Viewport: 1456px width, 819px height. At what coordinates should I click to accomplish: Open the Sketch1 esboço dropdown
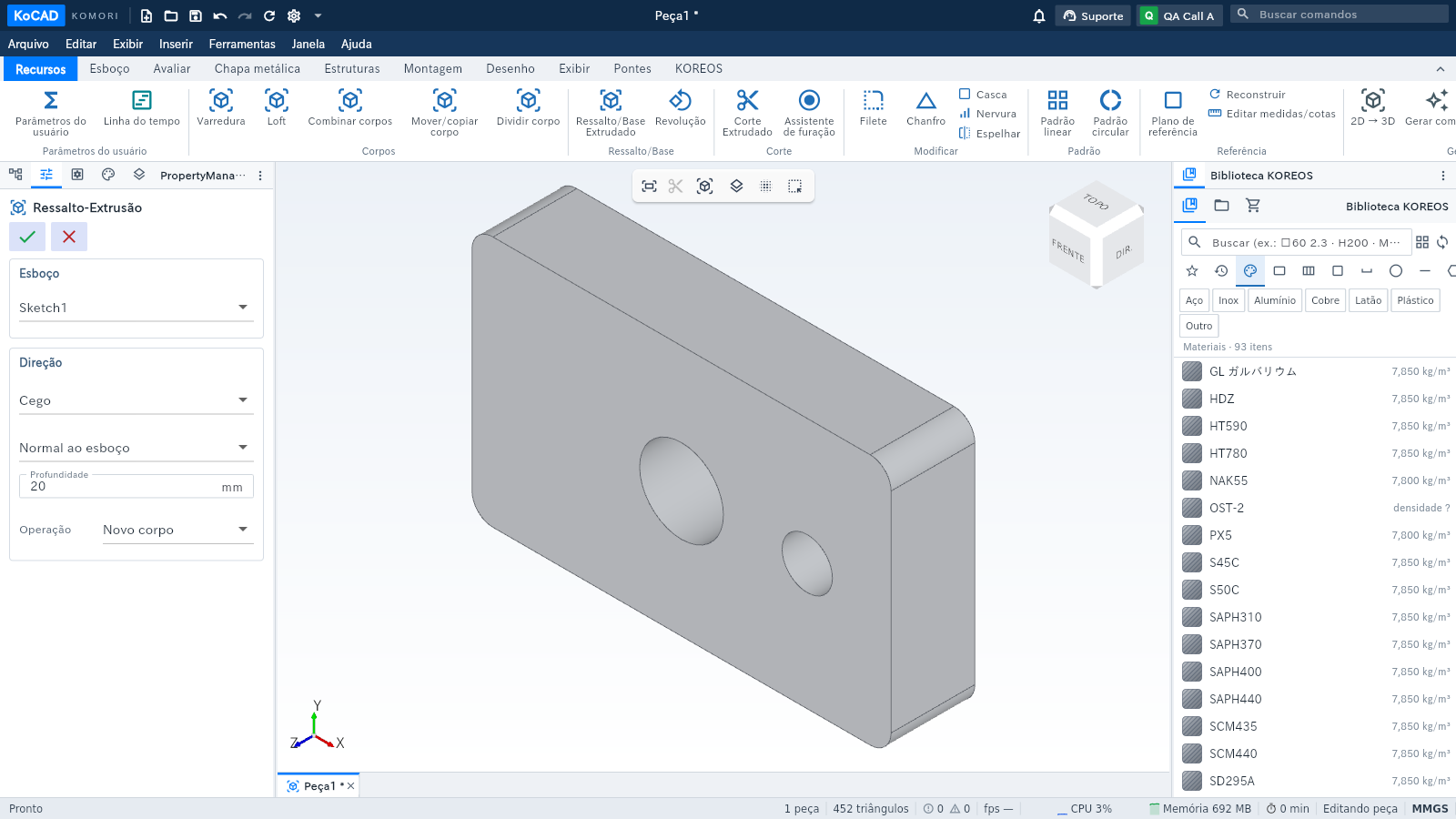[x=136, y=308]
